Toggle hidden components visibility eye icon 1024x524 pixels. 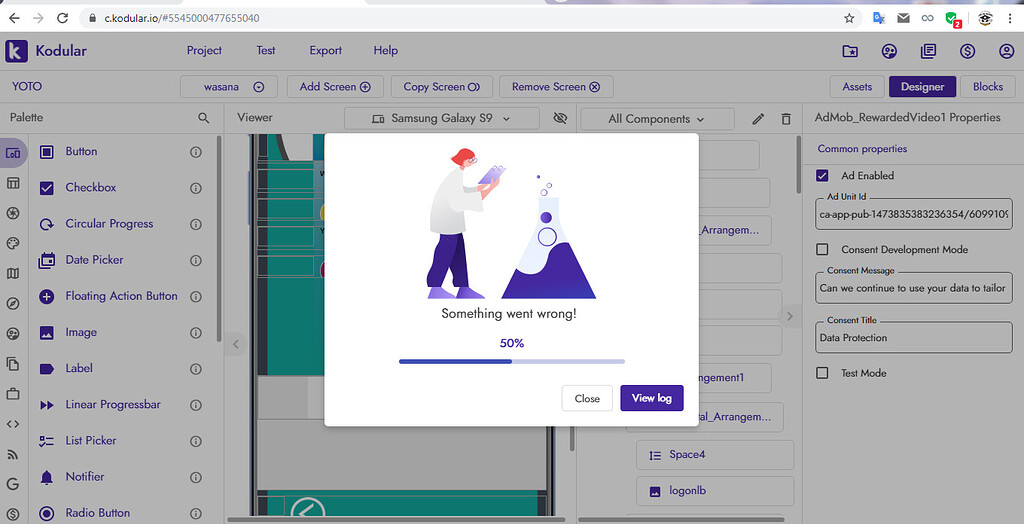pos(560,118)
